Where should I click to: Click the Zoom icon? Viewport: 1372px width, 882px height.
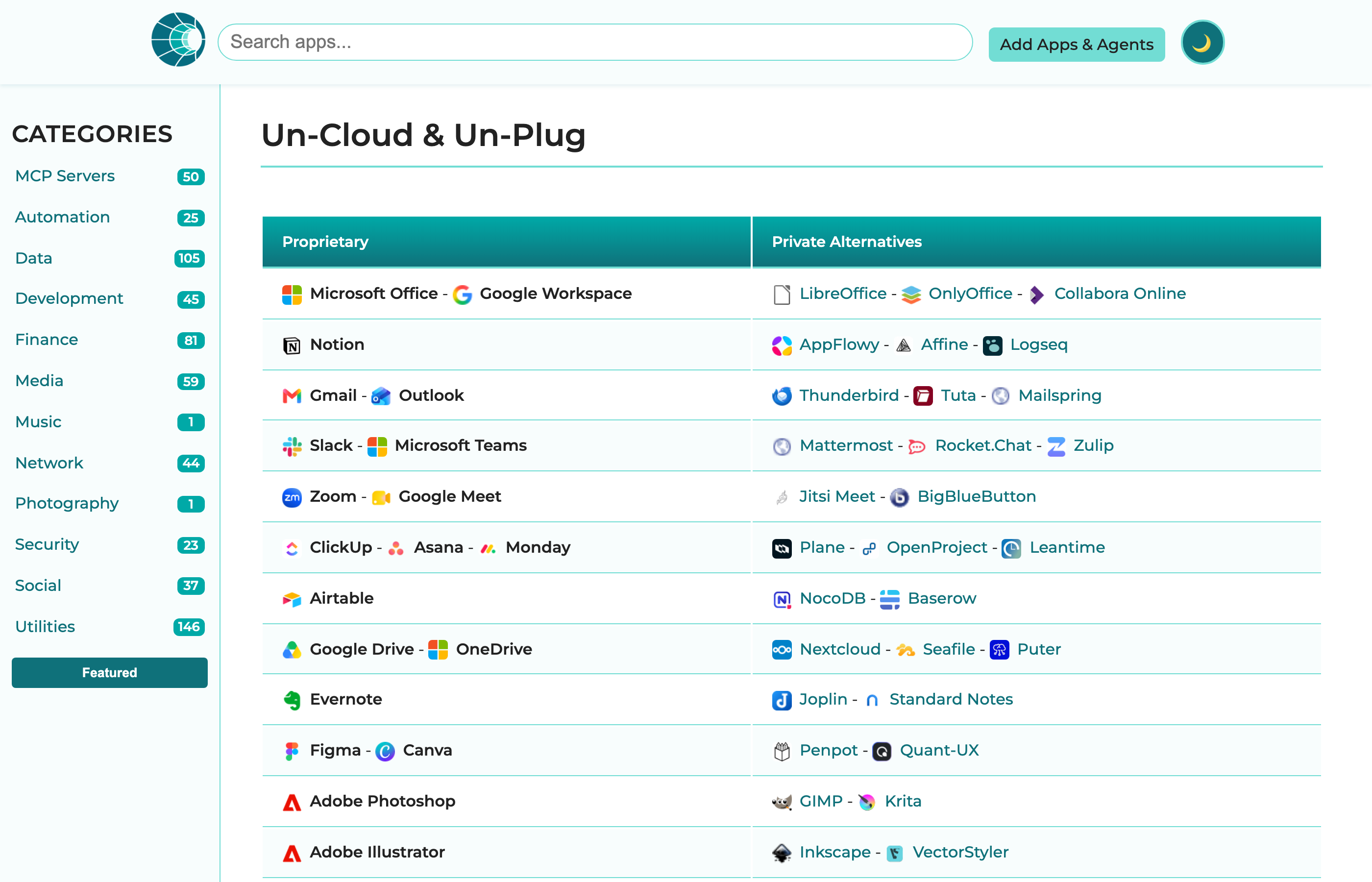click(292, 497)
